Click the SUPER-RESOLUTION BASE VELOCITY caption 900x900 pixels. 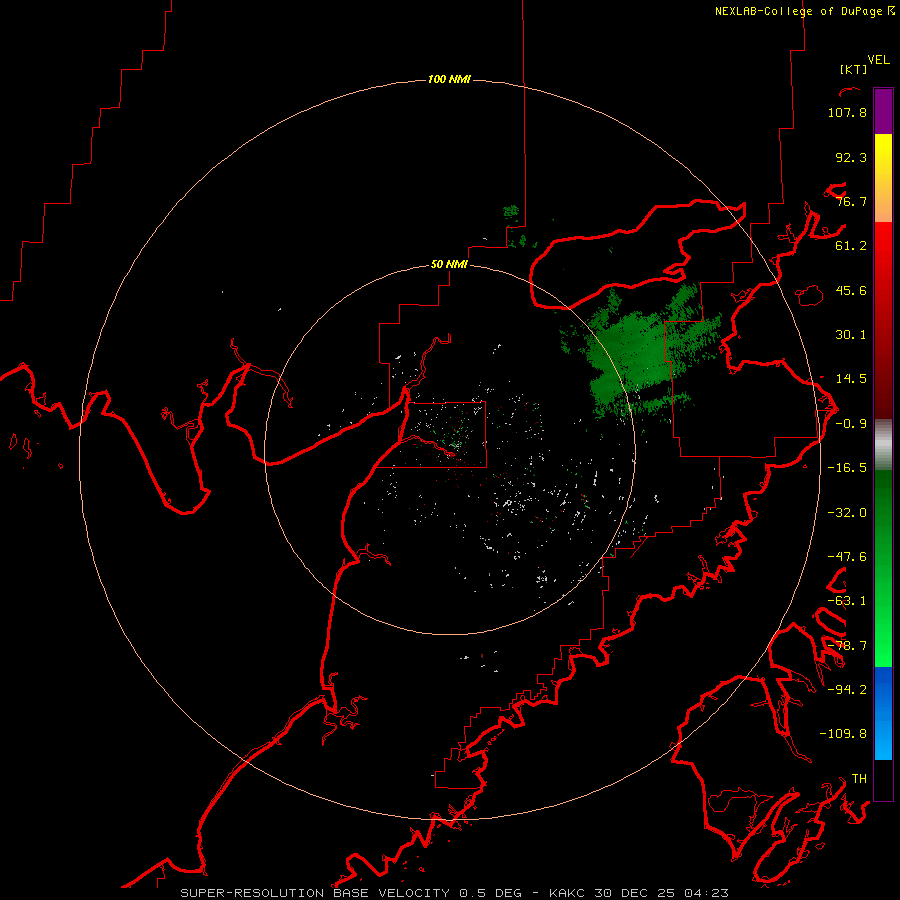pyautogui.click(x=315, y=893)
